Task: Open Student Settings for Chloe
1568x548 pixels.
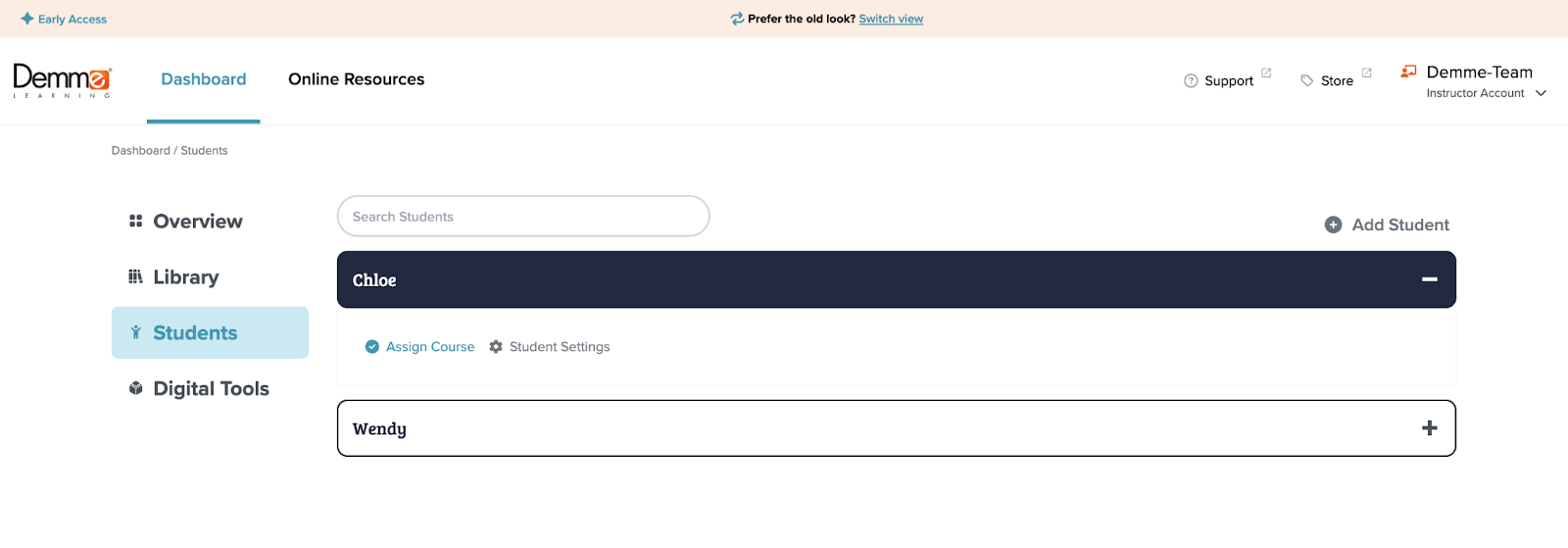Action: point(560,347)
